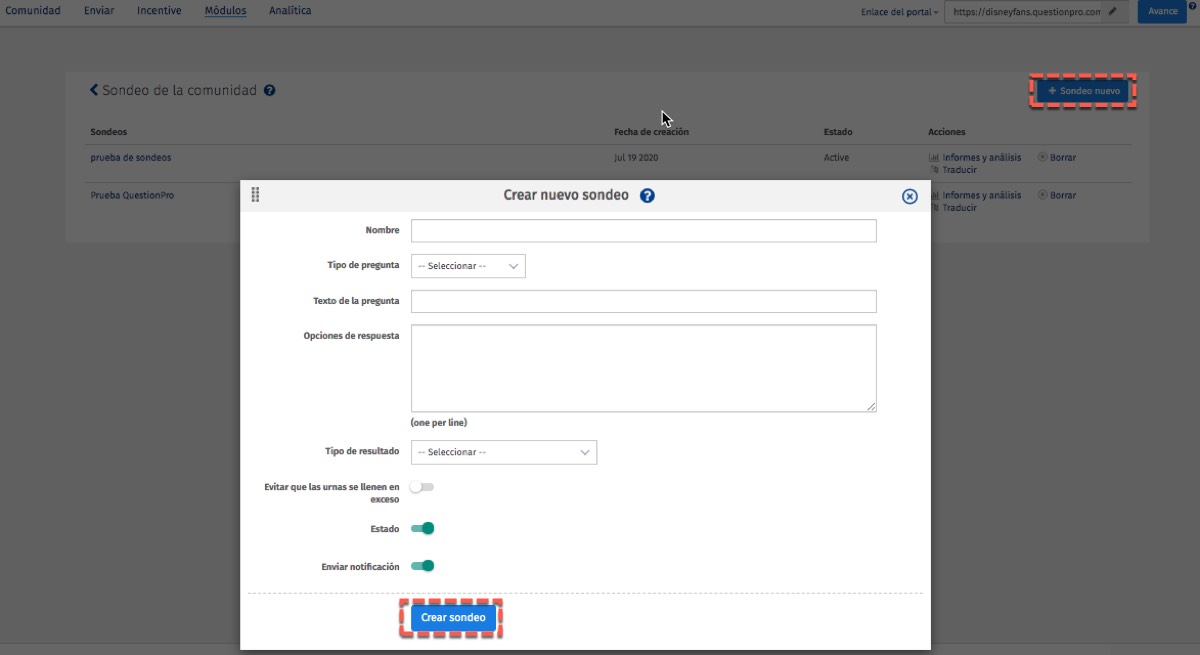Click the Borrar icon for Prueba QuestionPro
Image resolution: width=1200 pixels, height=655 pixels.
[1043, 195]
